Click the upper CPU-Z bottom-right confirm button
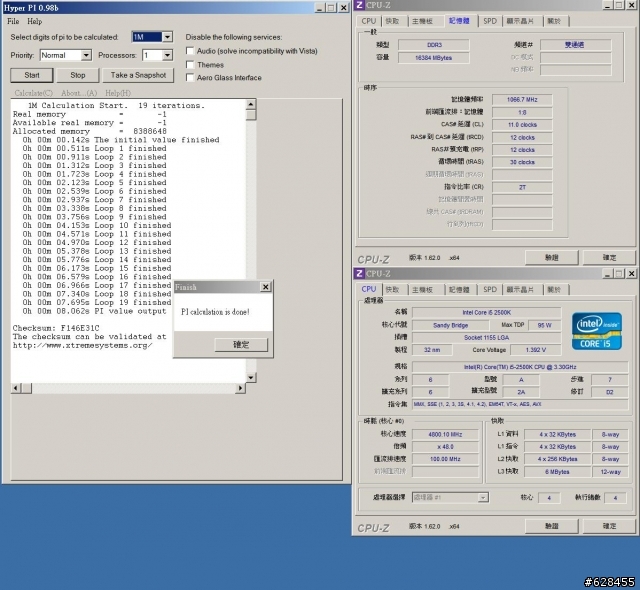Image resolution: width=640 pixels, height=590 pixels. (x=609, y=257)
